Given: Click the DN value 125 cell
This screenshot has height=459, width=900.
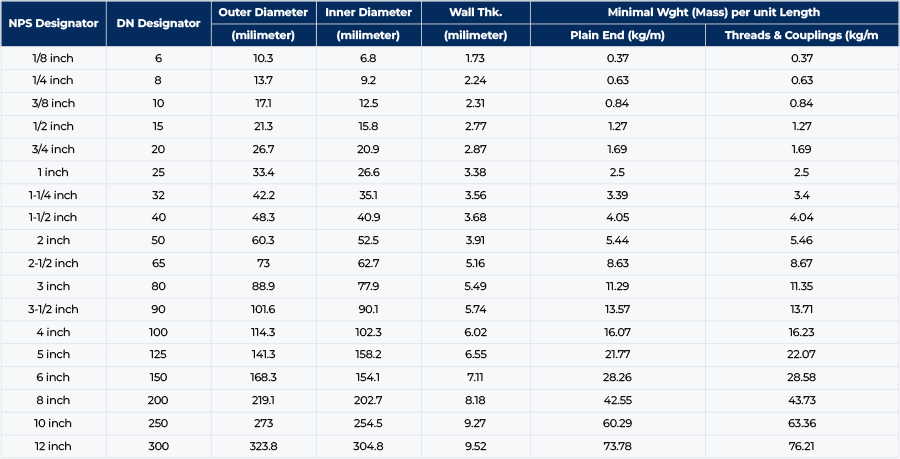Looking at the screenshot, I should 158,354.
